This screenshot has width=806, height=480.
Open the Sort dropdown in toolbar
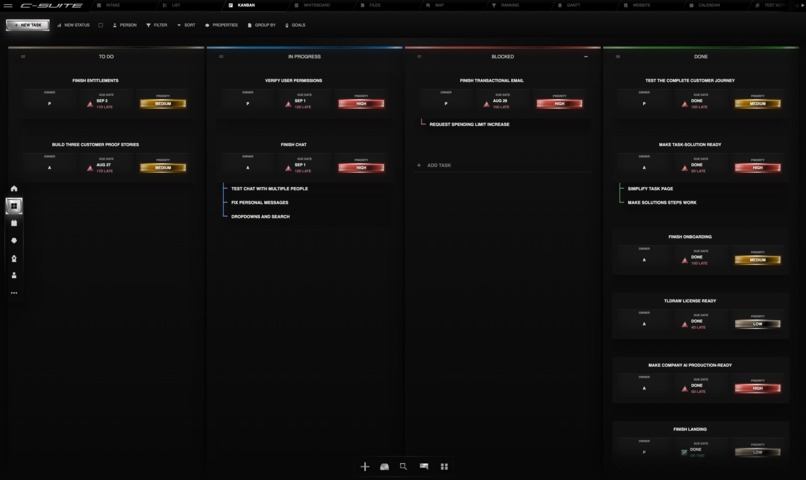tap(186, 25)
